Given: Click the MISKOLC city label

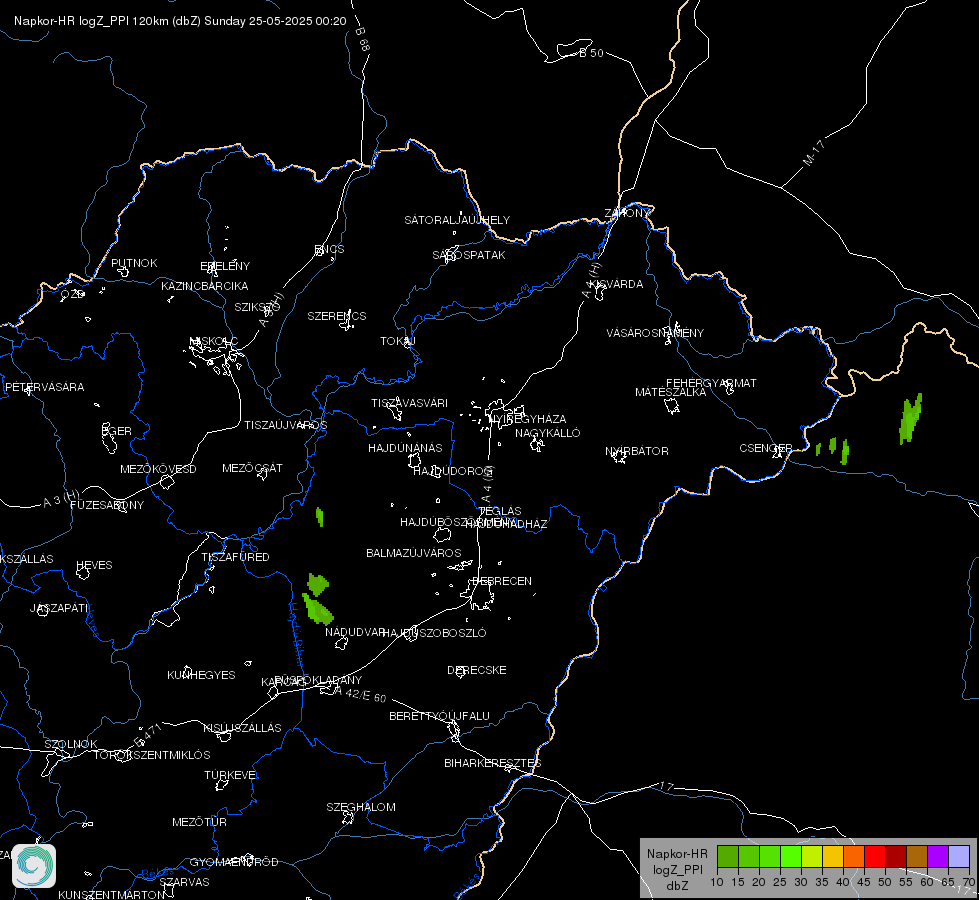Looking at the screenshot, I should point(214,341).
